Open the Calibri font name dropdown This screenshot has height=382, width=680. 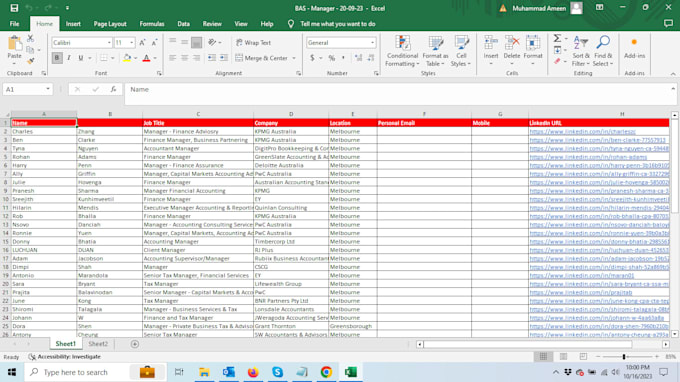tap(109, 42)
